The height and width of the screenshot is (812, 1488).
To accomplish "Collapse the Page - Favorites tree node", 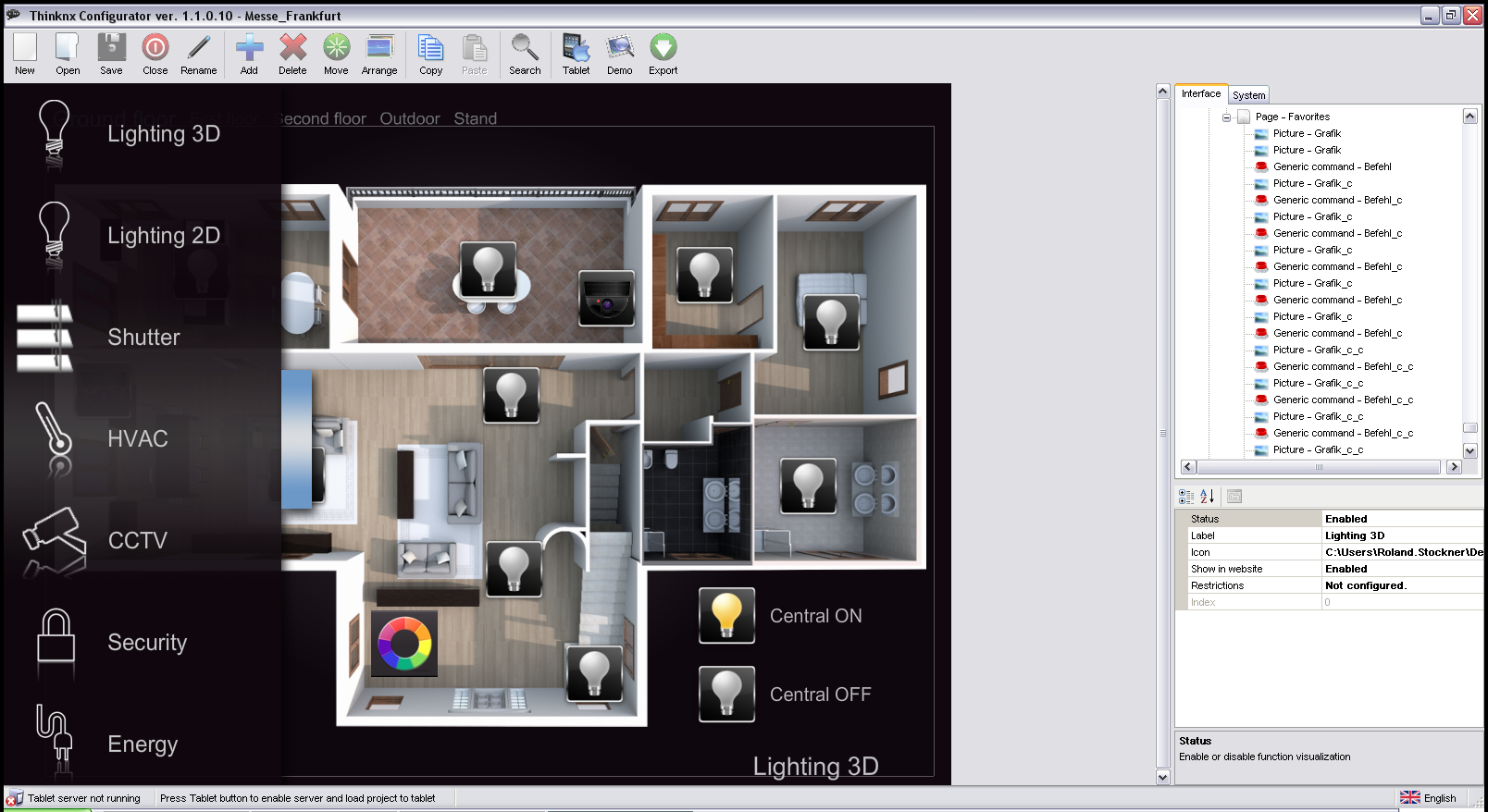I will coord(1227,117).
